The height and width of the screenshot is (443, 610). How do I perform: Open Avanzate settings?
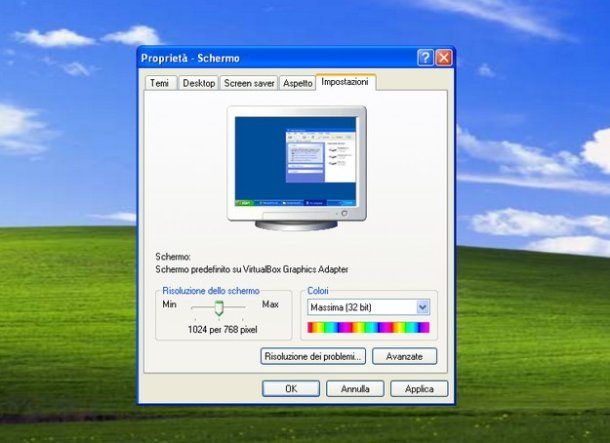pos(405,356)
